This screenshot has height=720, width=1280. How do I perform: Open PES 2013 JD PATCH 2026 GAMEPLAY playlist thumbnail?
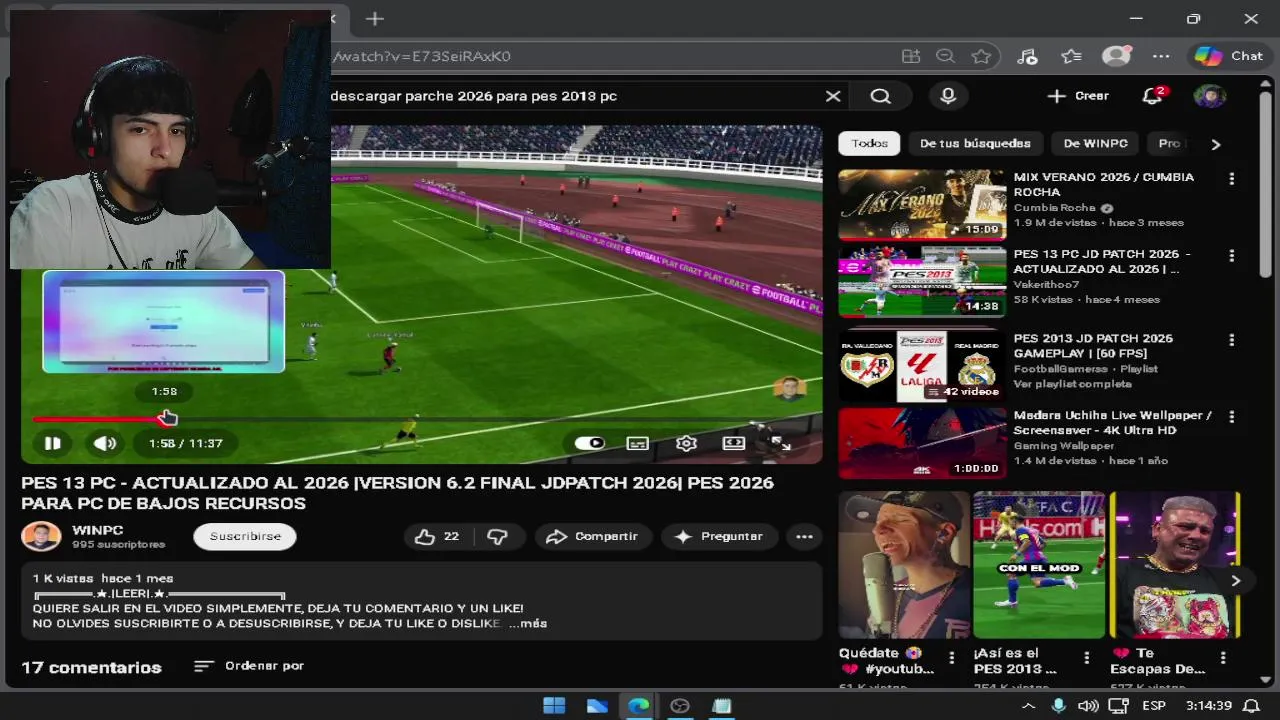tap(922, 366)
